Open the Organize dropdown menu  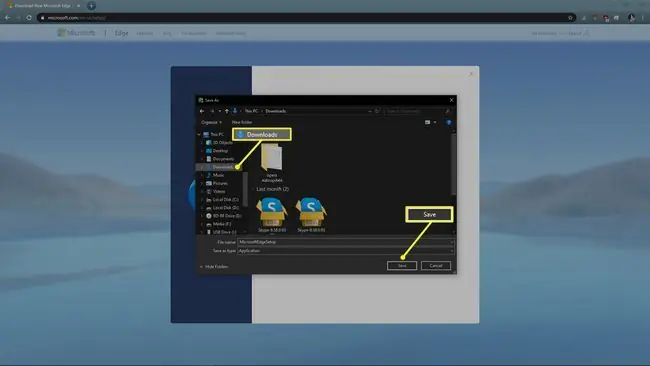(211, 122)
